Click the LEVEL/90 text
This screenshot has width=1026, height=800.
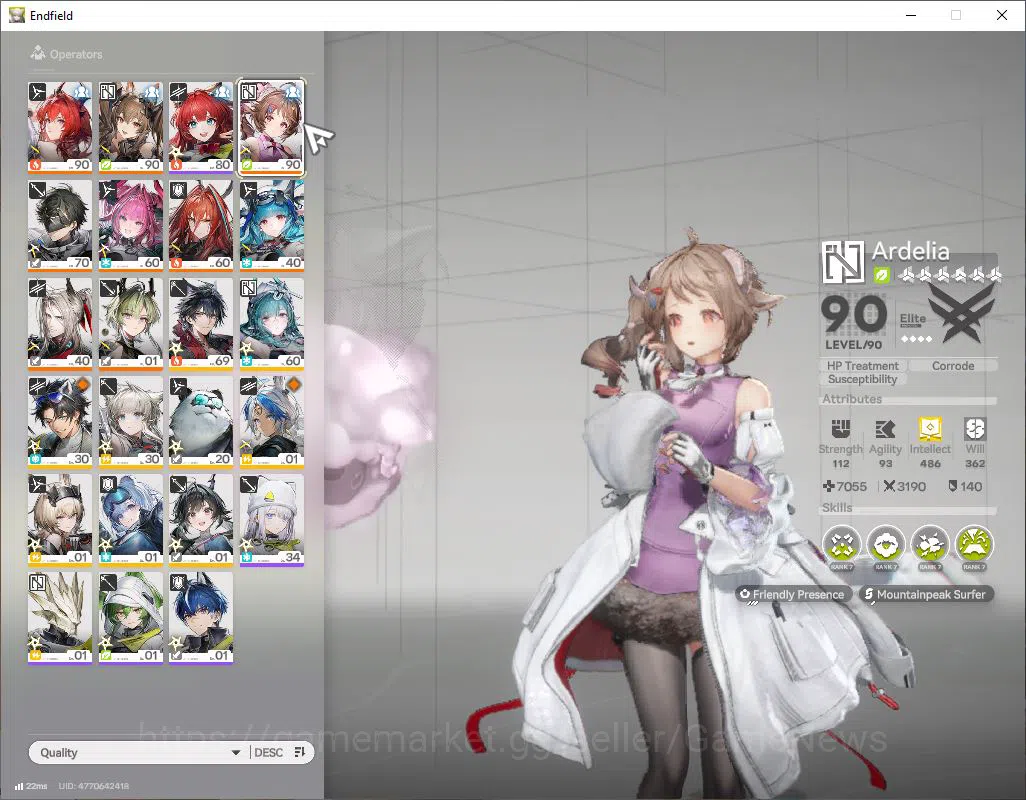853,345
